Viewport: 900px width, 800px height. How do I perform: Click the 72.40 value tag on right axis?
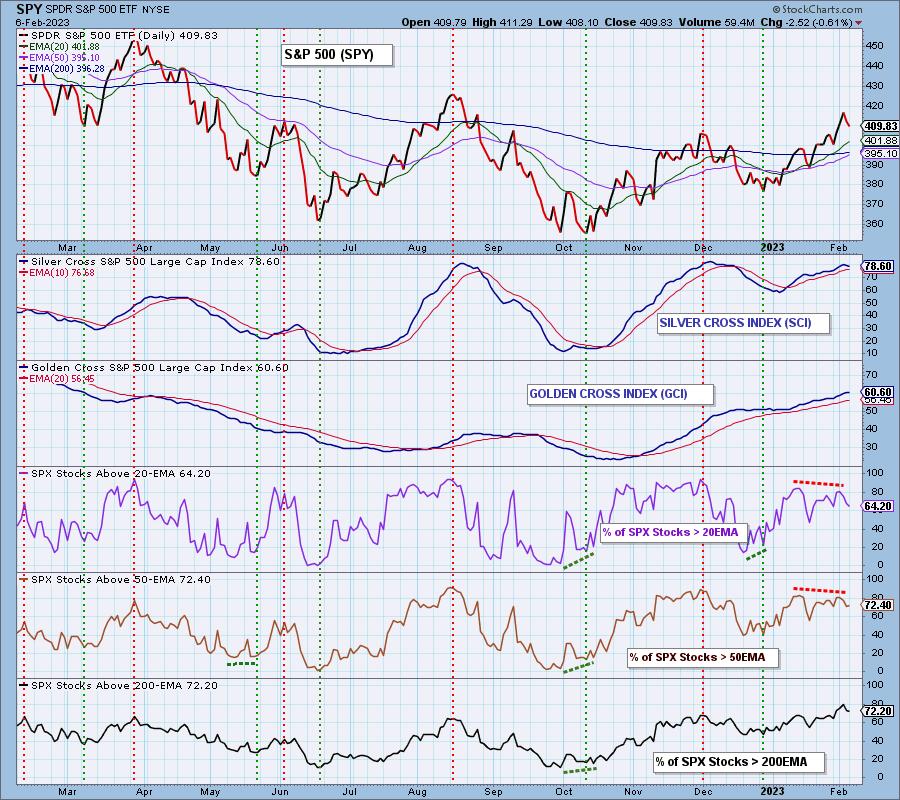pyautogui.click(x=878, y=605)
